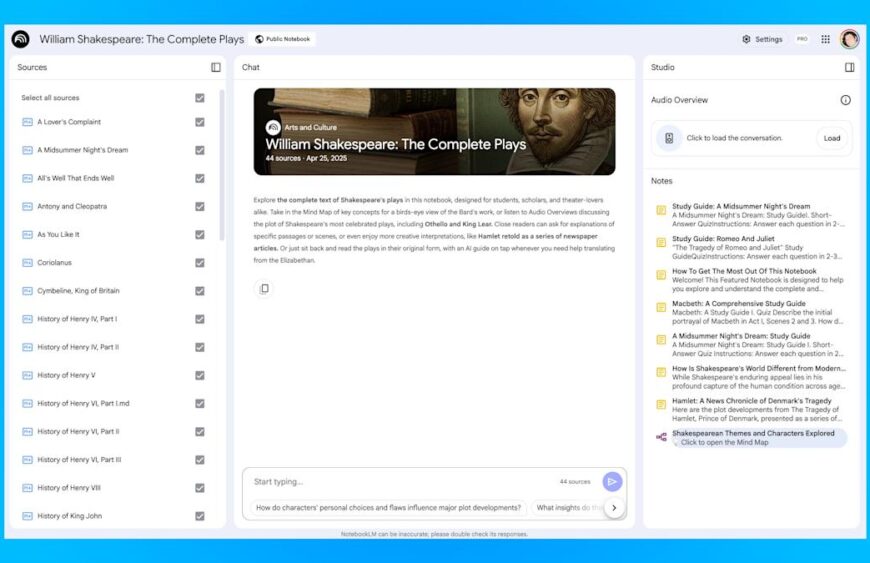This screenshot has height=563, width=870.
Task: Click the source icon next to Coriolanus
Action: click(x=27, y=263)
